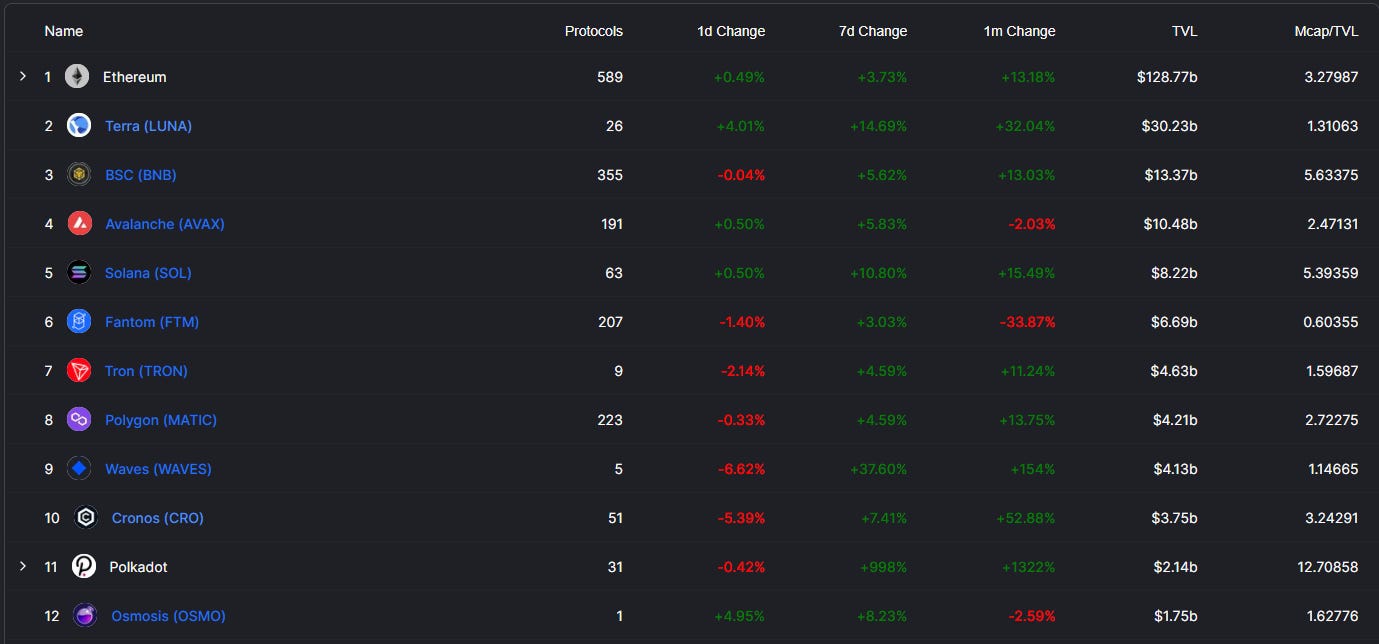Click Polygon's TVL value $4.21b
The width and height of the screenshot is (1379, 644).
tap(1173, 420)
